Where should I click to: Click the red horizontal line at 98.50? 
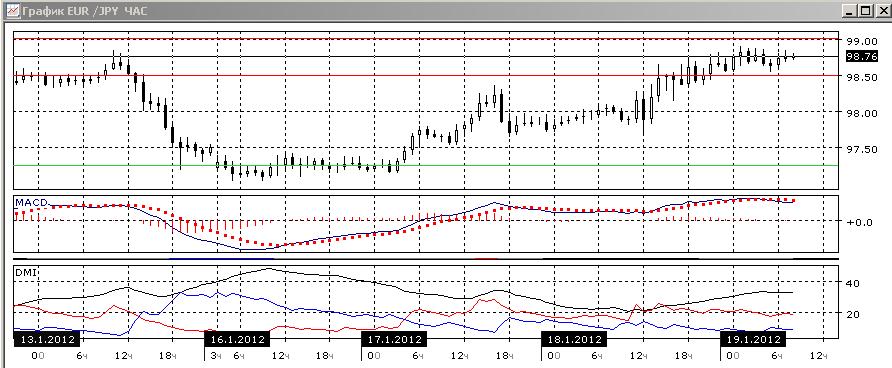(426, 75)
